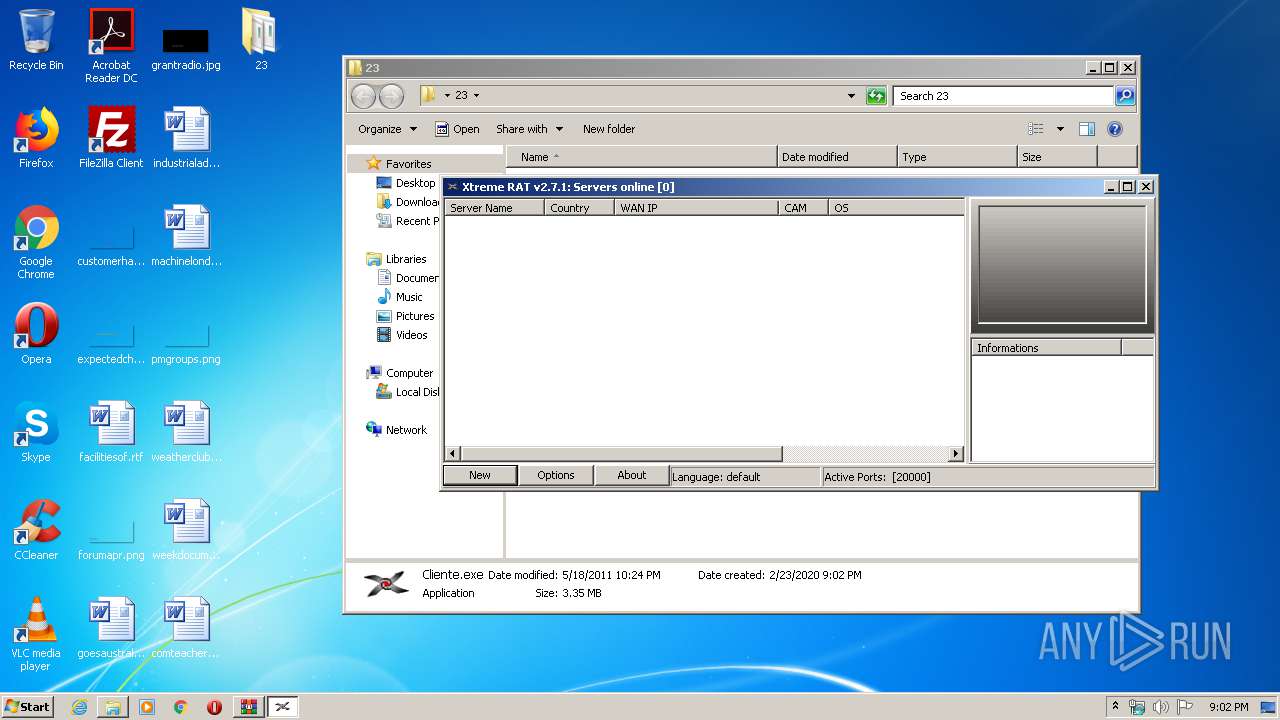The height and width of the screenshot is (720, 1280).
Task: Go back in the Explorer window
Action: click(x=363, y=96)
